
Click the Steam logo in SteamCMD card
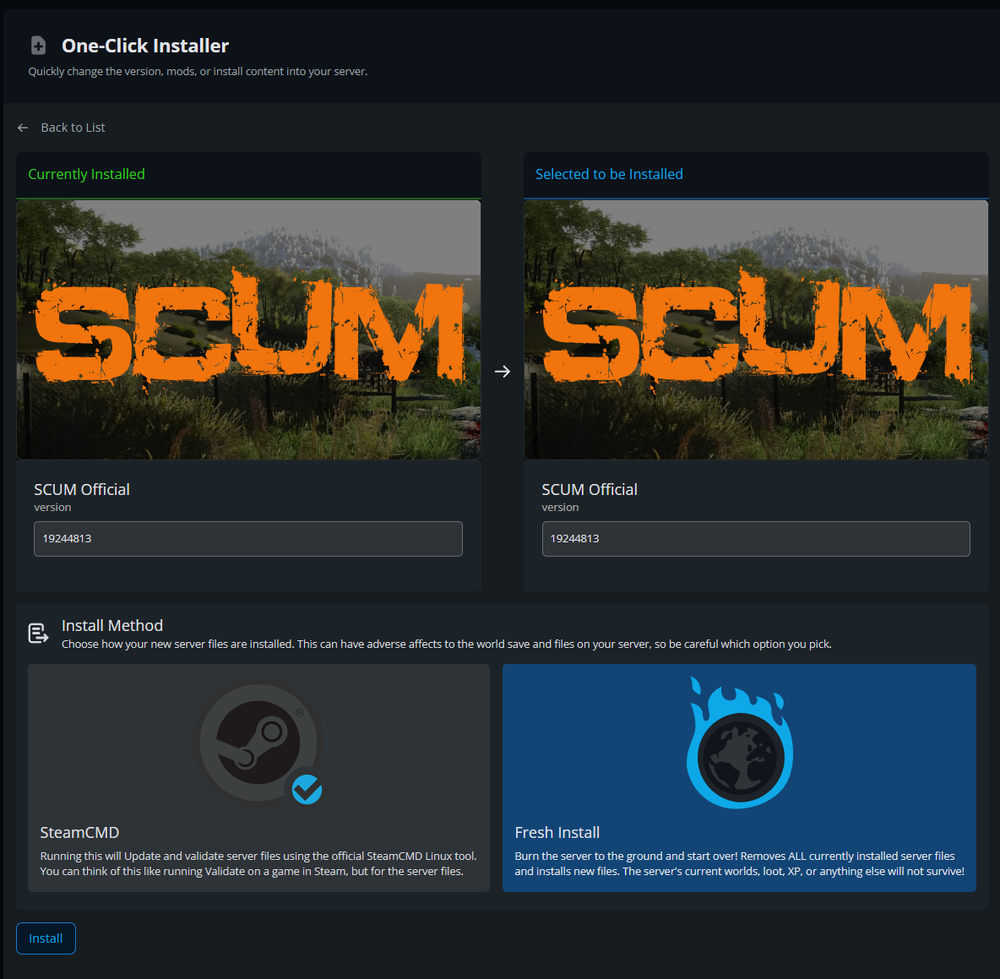[260, 740]
